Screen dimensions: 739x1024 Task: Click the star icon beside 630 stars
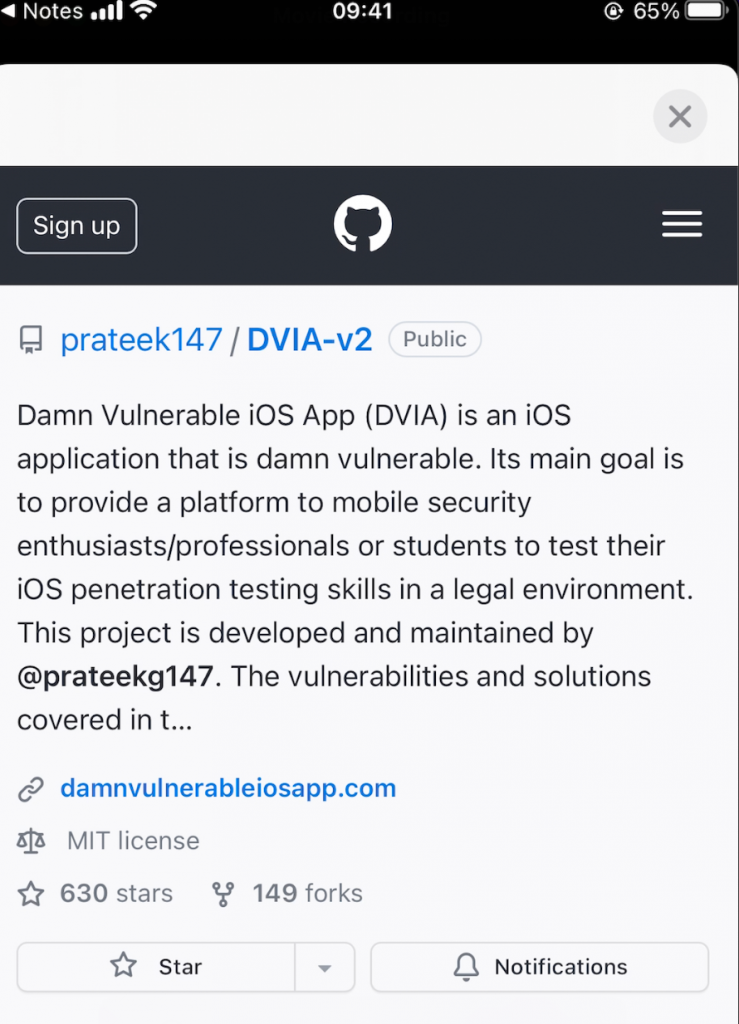click(31, 894)
